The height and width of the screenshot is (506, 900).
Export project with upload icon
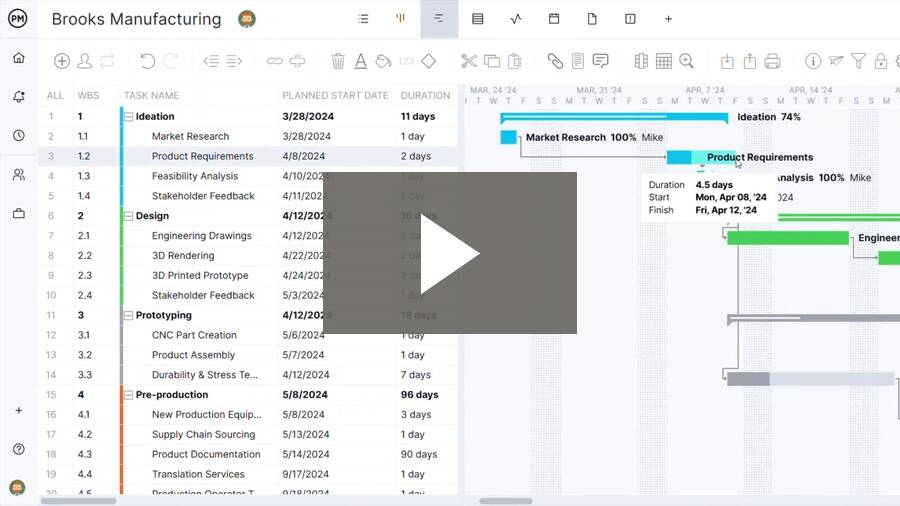[x=750, y=61]
